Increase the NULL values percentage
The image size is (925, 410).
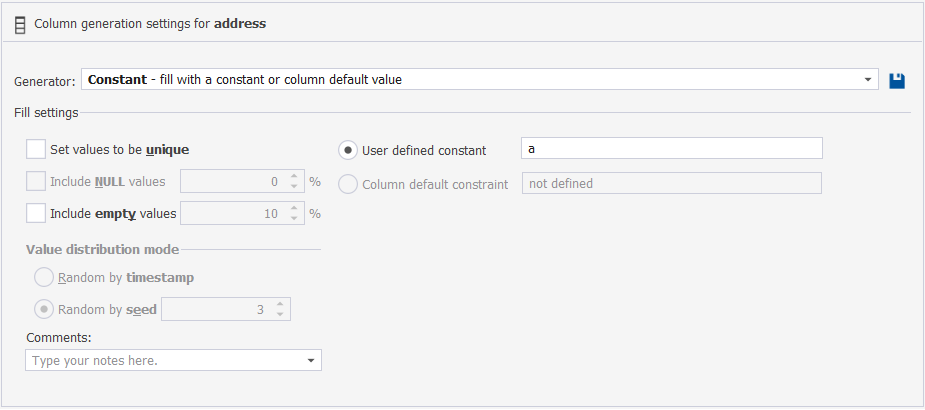click(x=294, y=176)
